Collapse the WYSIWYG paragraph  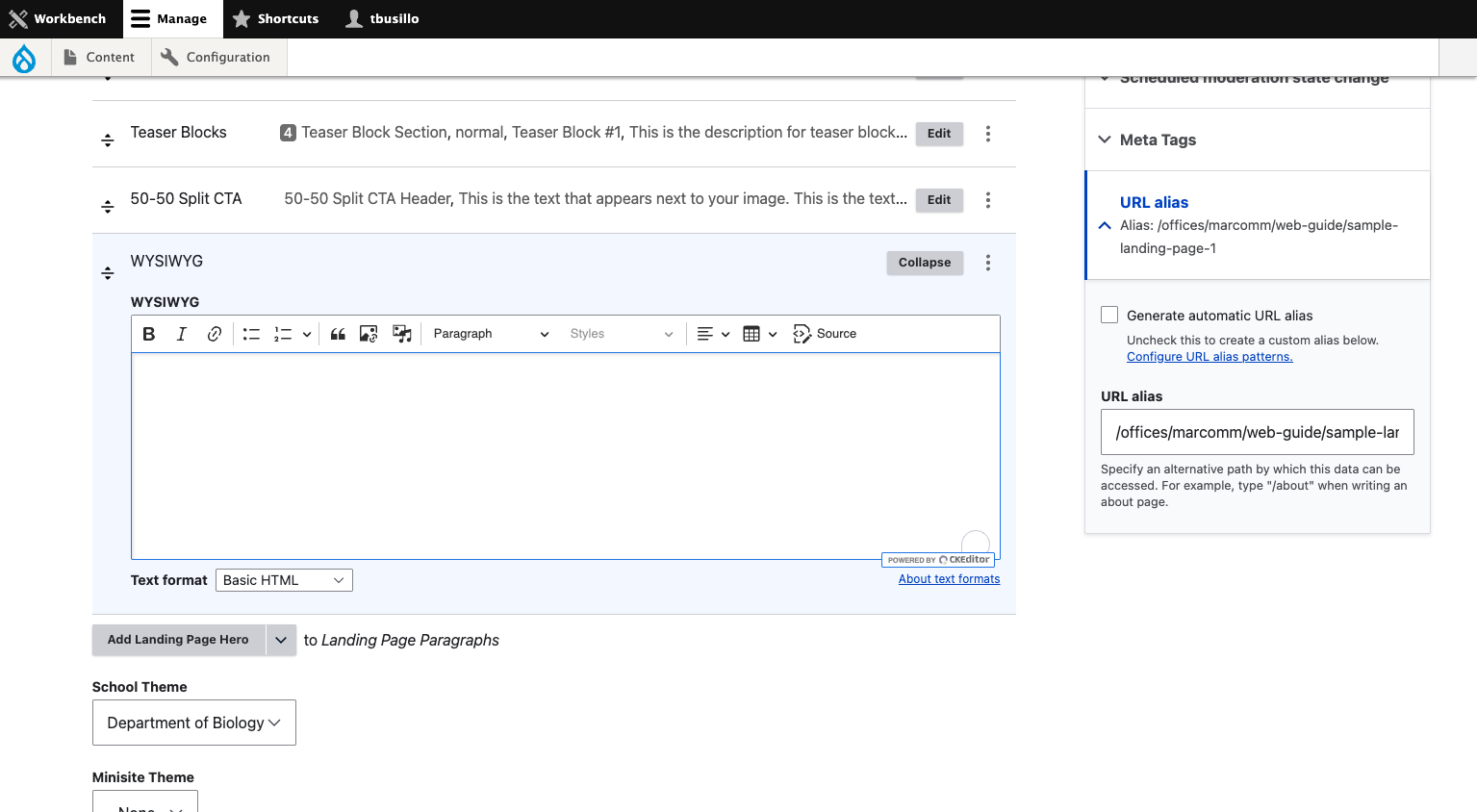click(x=925, y=263)
